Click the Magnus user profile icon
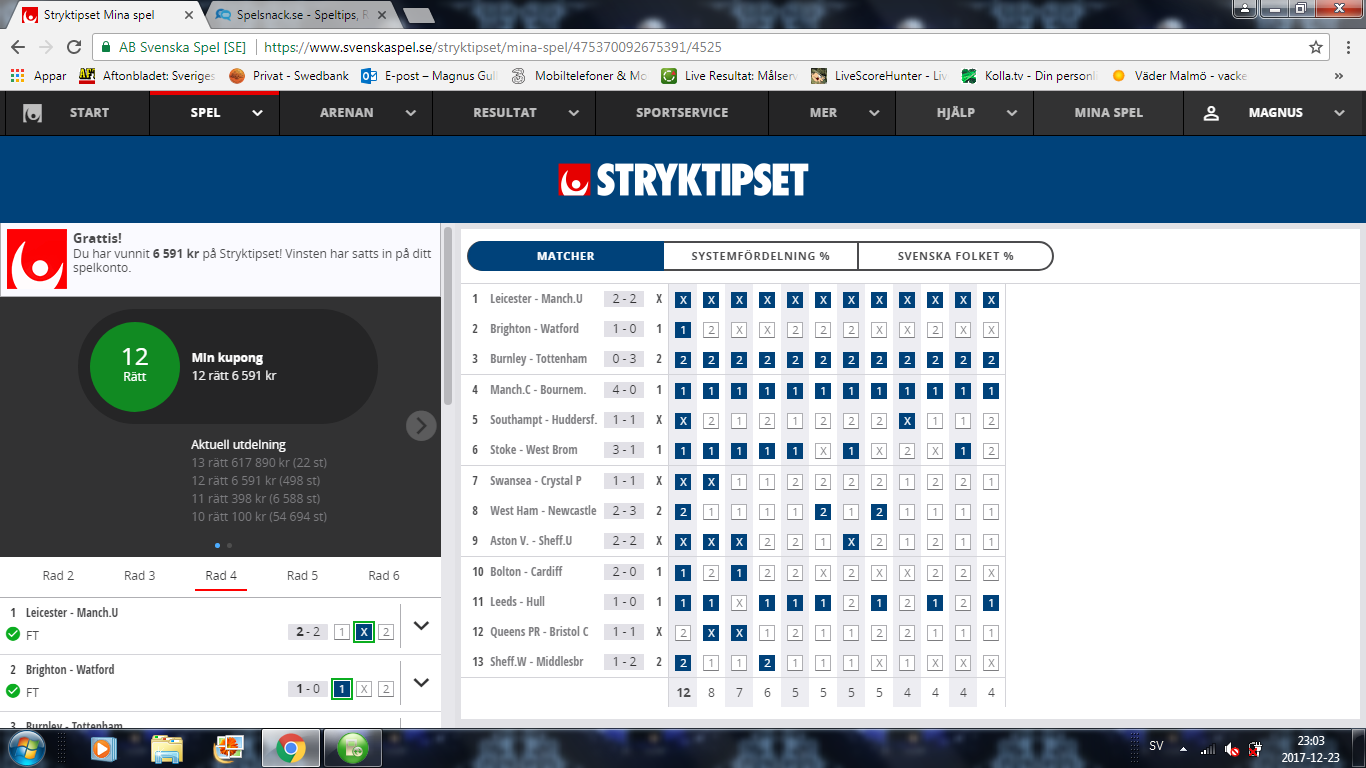 pyautogui.click(x=1211, y=113)
